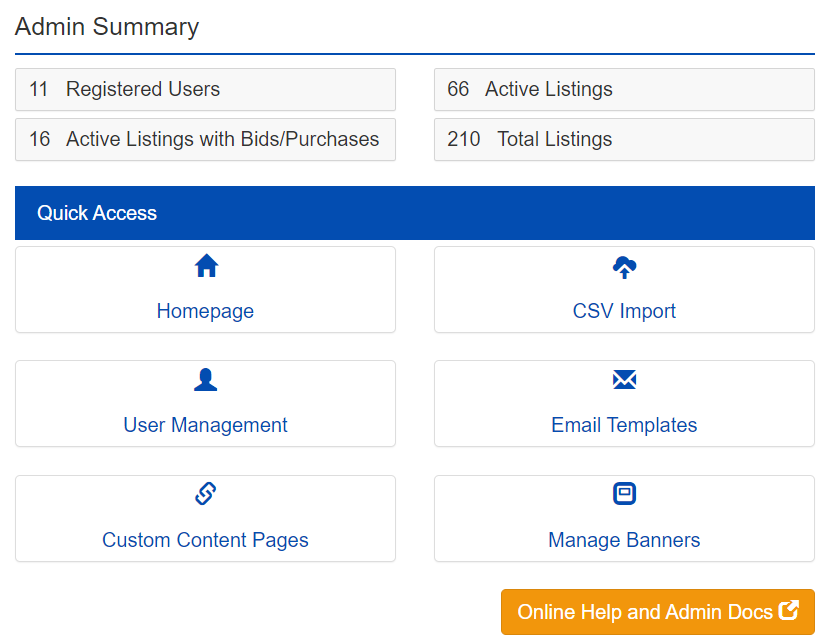Click the house icon above Homepage

click(x=206, y=266)
